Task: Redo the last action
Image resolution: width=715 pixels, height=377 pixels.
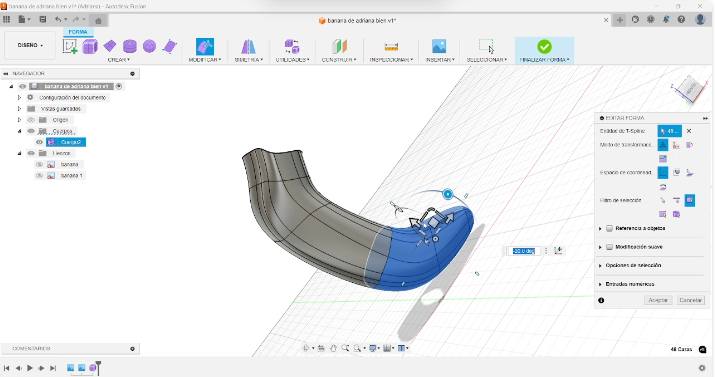Action: click(x=76, y=20)
